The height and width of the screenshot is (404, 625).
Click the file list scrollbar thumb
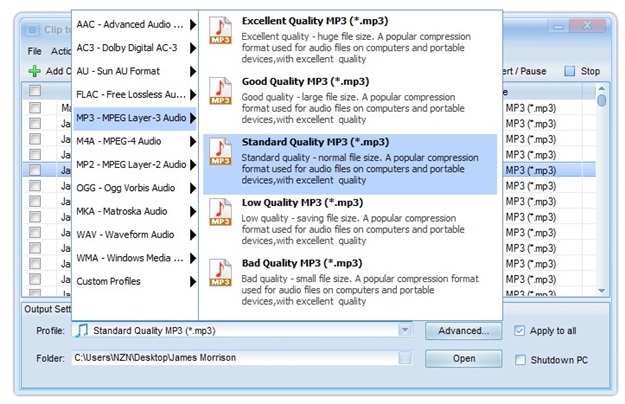click(601, 100)
